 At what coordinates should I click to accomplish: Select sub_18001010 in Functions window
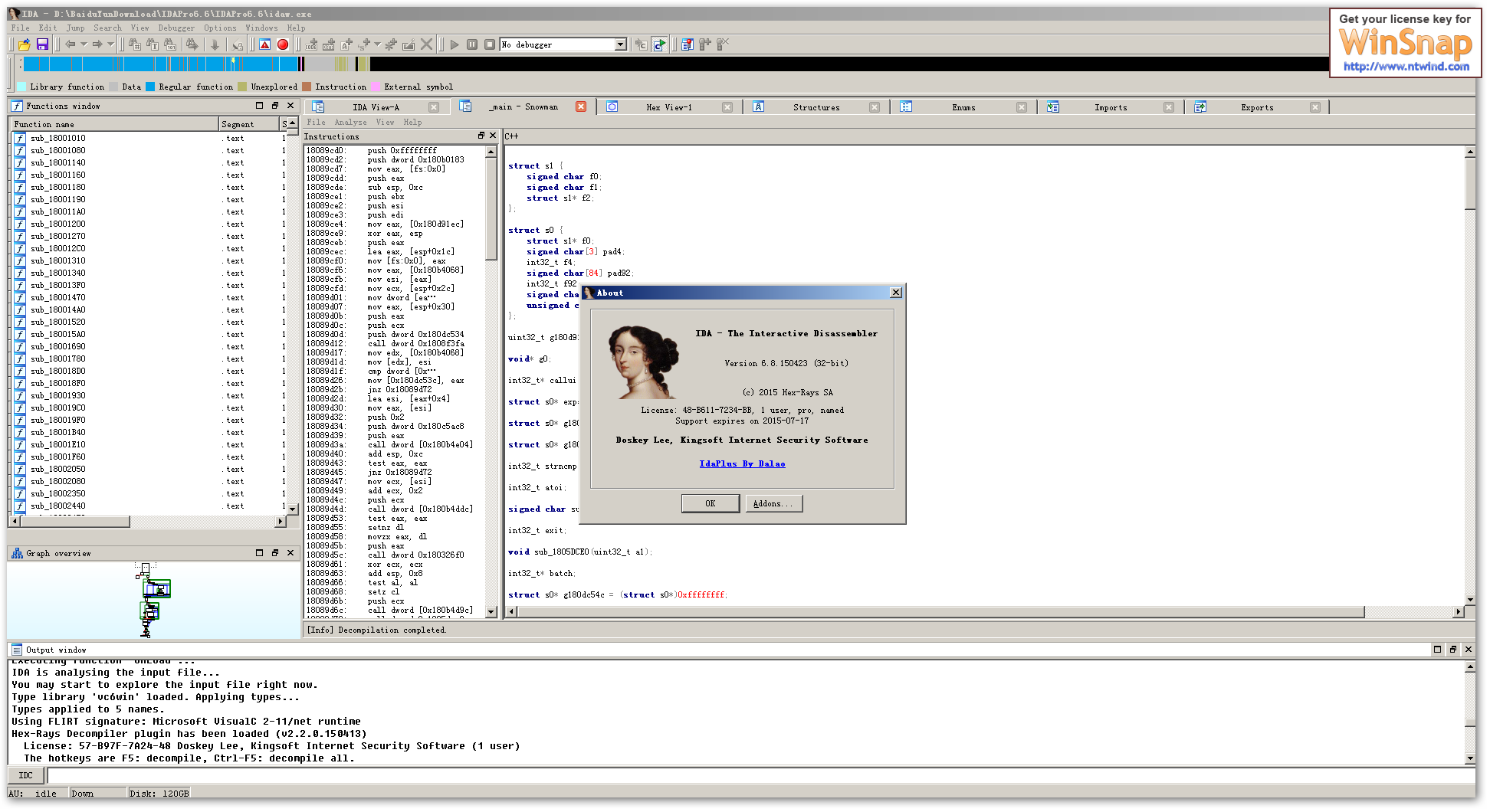[x=58, y=139]
